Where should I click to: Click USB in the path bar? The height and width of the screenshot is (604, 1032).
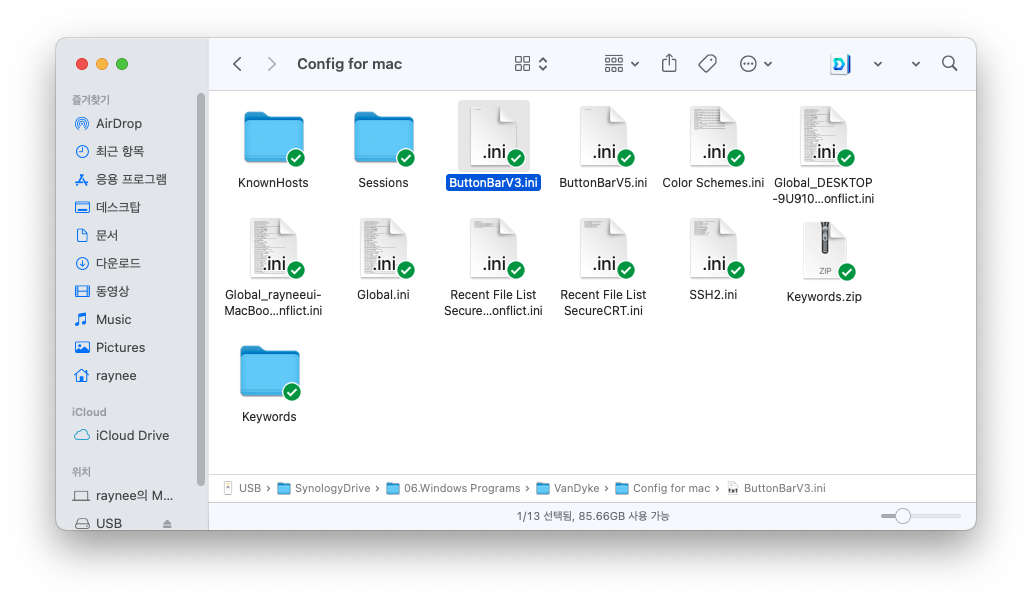coord(244,488)
